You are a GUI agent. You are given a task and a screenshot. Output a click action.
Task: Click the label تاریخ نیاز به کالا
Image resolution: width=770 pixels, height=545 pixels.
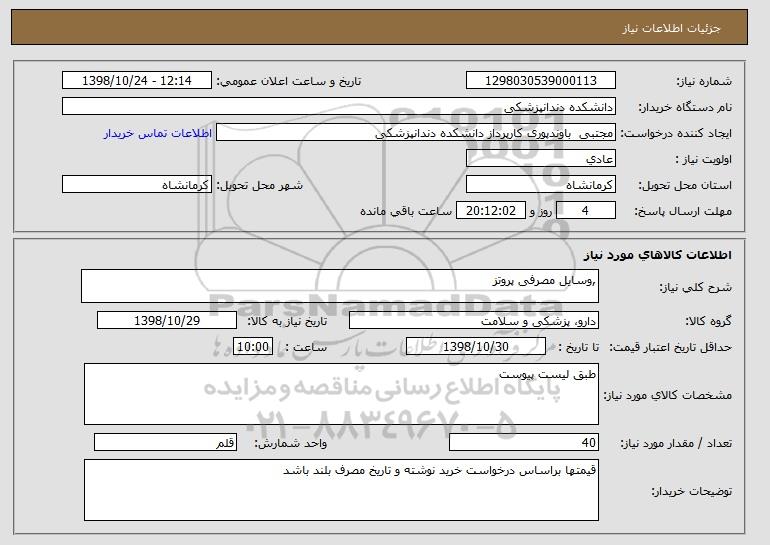(x=286, y=321)
